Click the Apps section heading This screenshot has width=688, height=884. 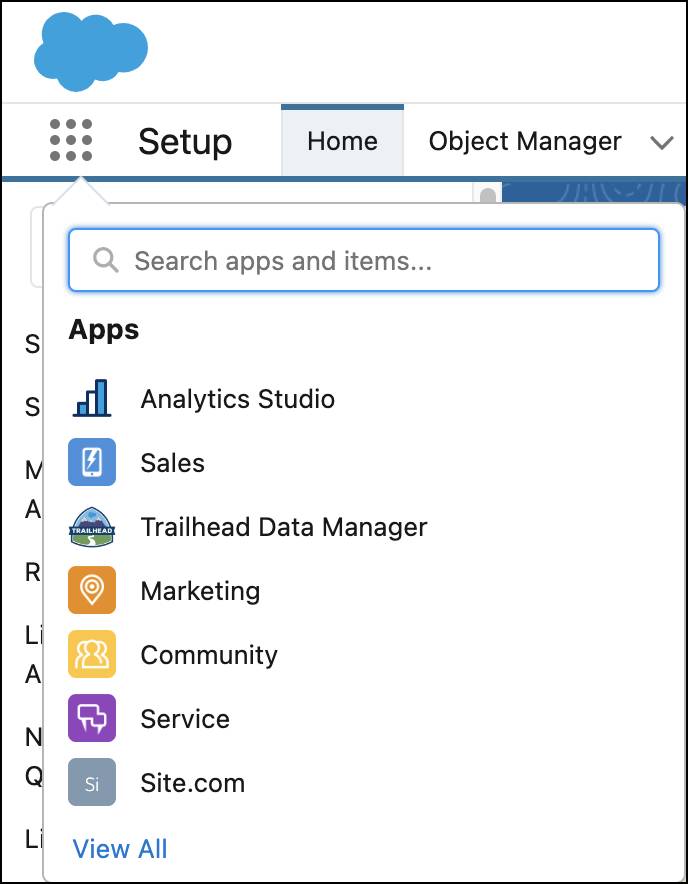tap(104, 330)
